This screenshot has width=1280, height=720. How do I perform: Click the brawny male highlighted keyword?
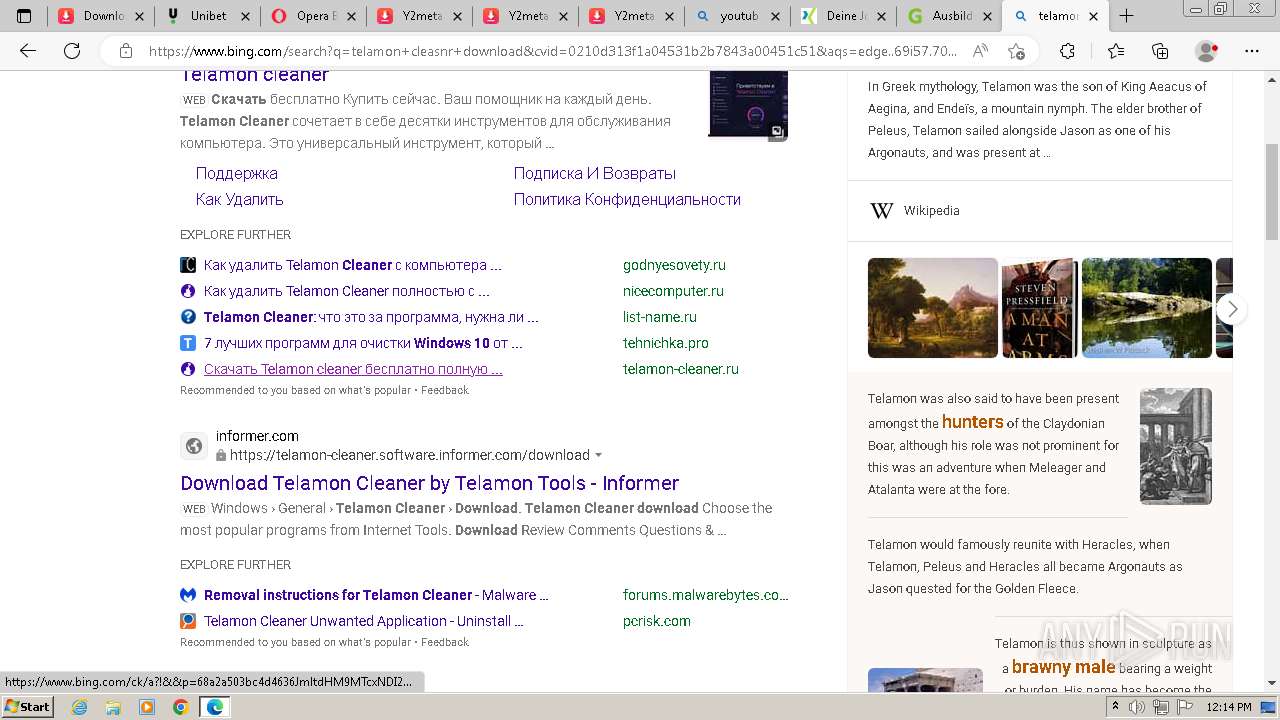[1063, 667]
